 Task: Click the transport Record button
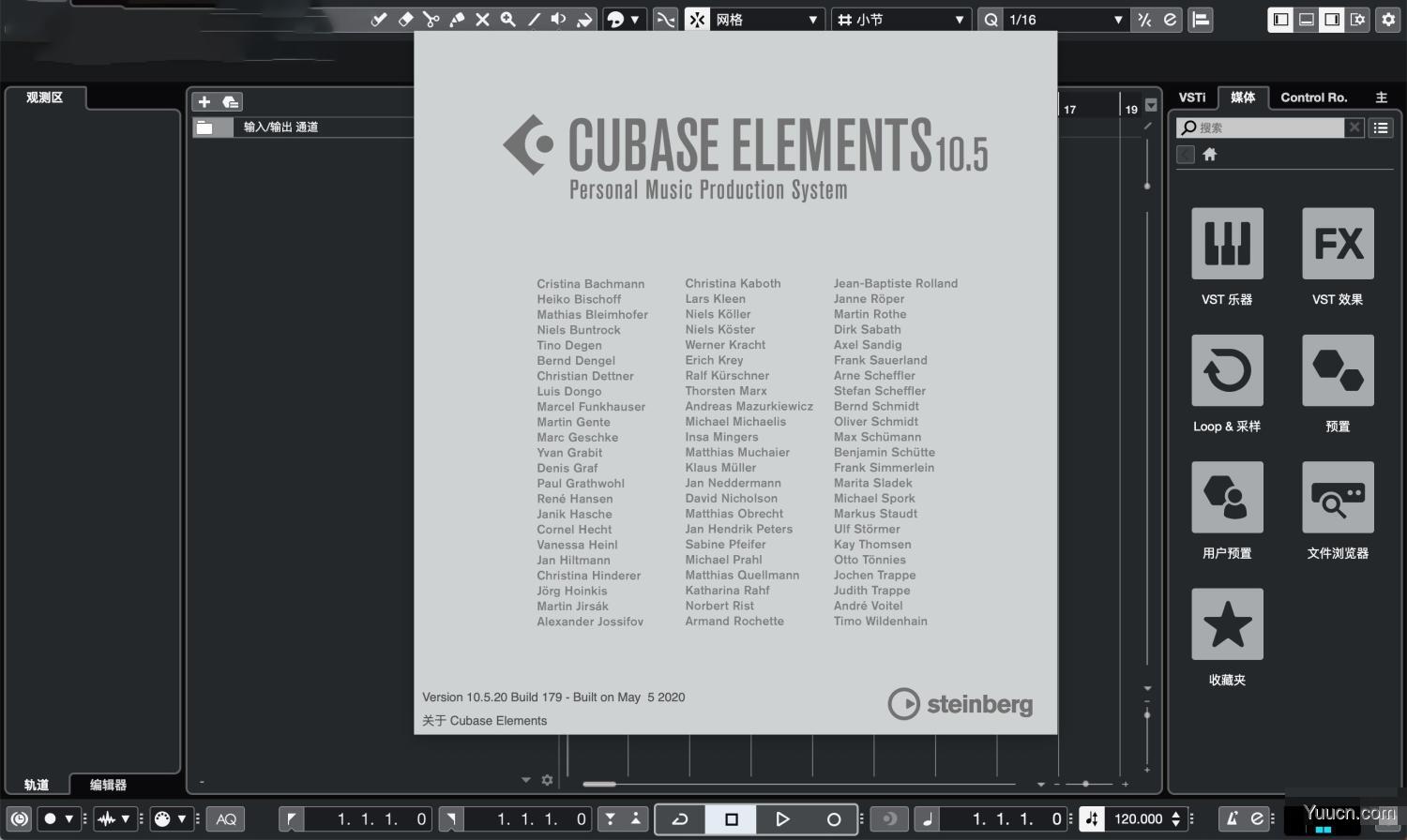(x=833, y=818)
